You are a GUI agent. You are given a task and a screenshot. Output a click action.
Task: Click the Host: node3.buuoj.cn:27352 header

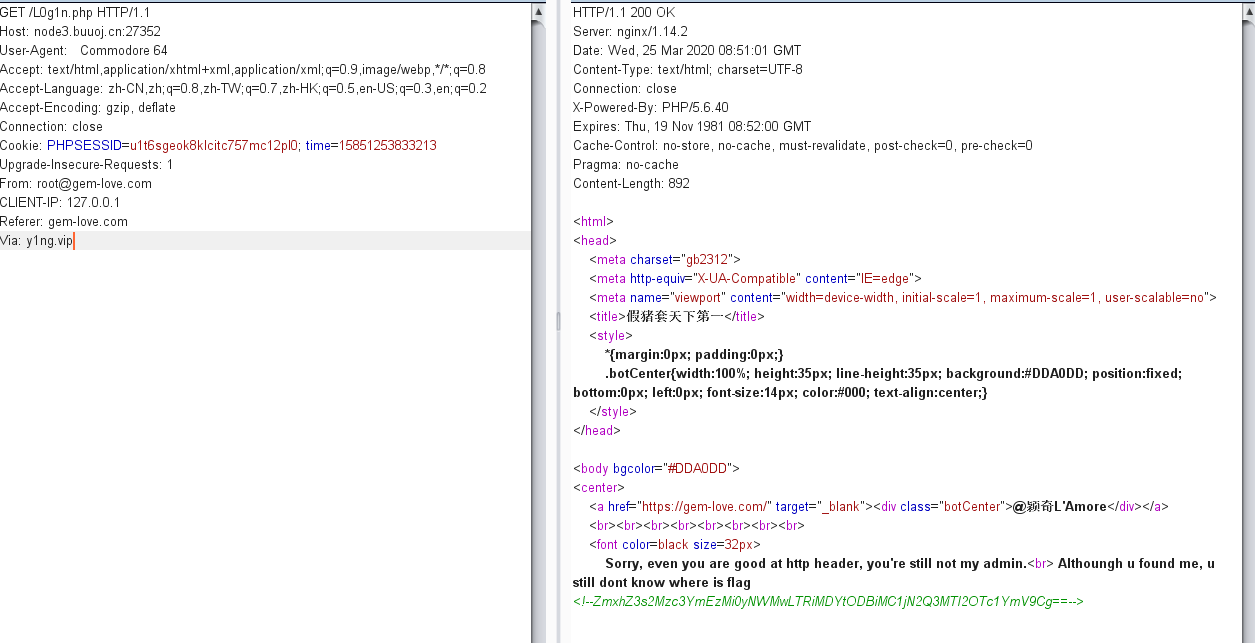(80, 32)
